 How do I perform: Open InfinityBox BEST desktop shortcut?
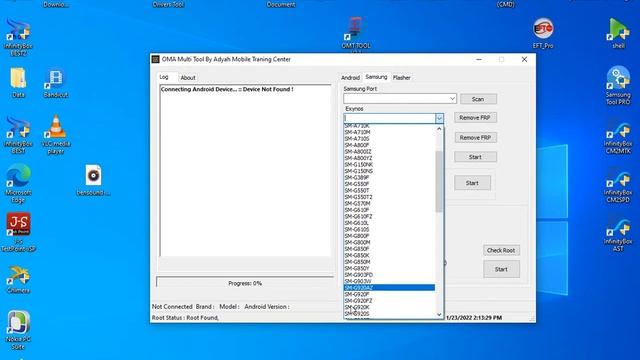[x=18, y=135]
